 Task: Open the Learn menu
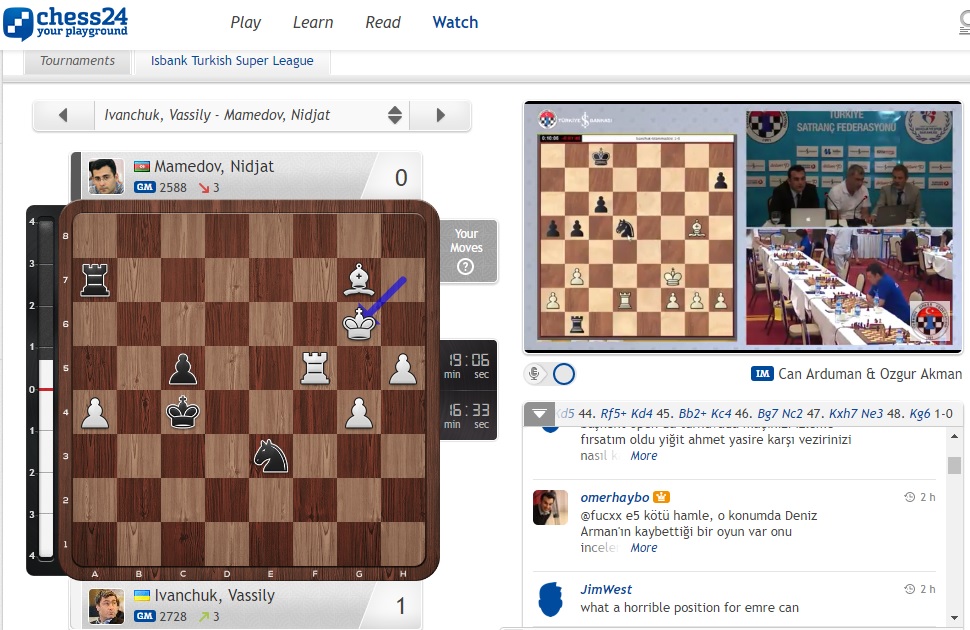point(313,23)
